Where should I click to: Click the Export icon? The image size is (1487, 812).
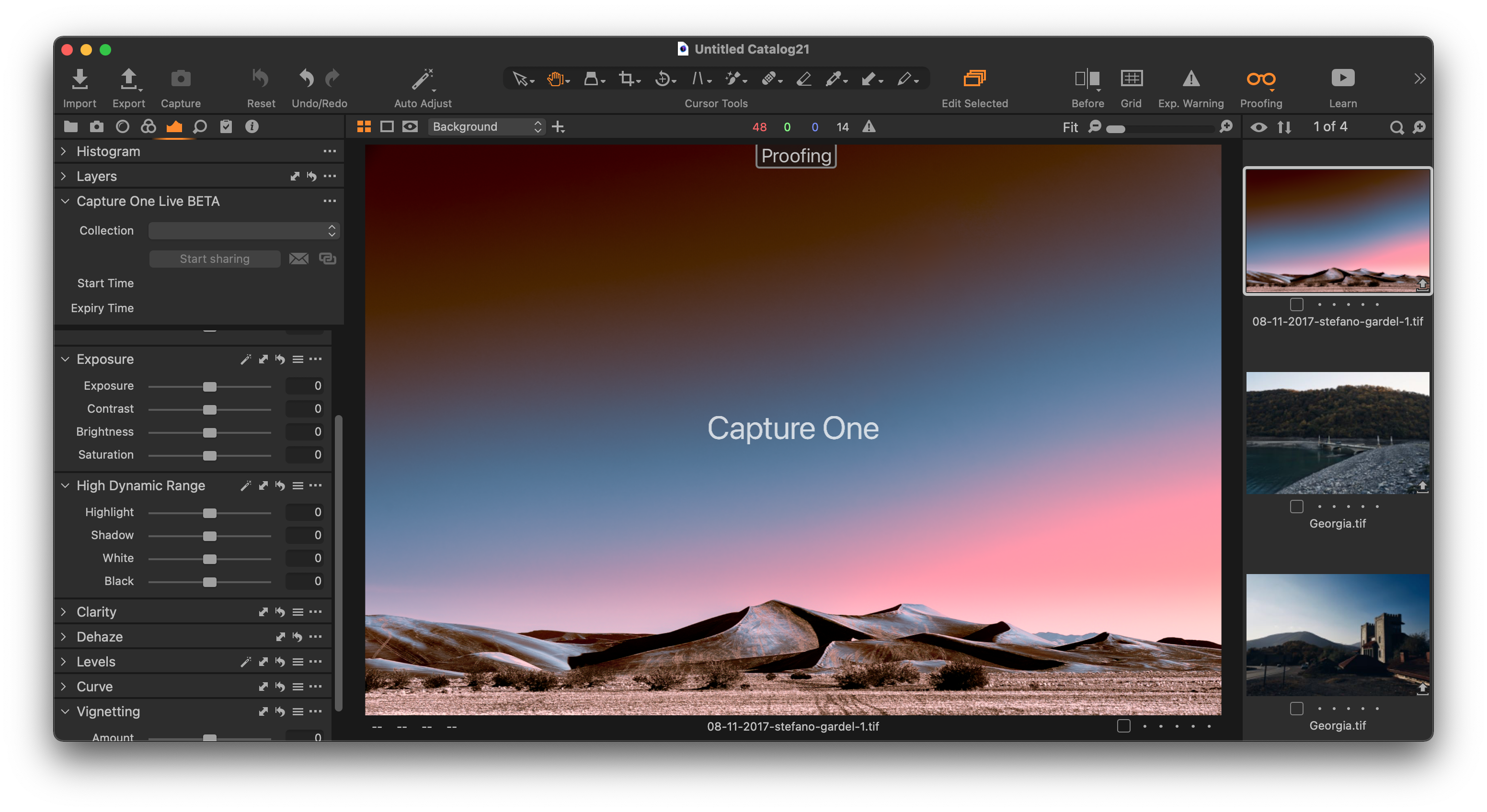click(129, 79)
